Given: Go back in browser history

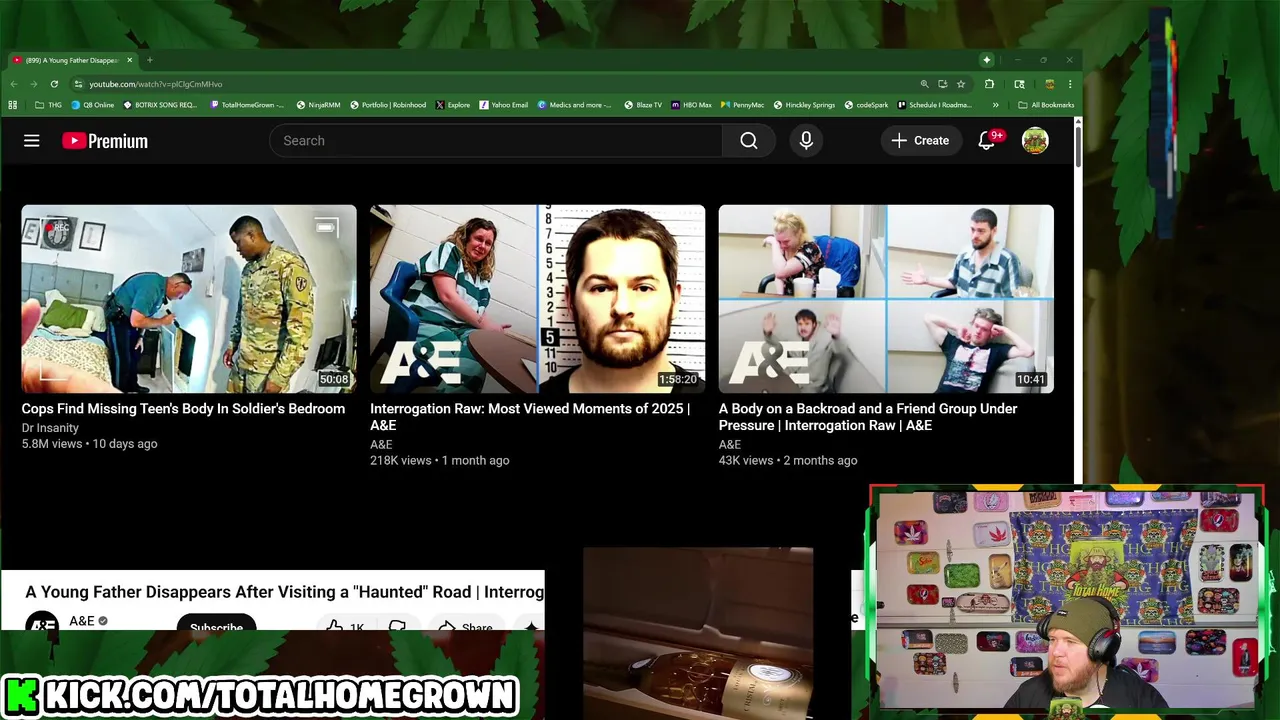Looking at the screenshot, I should (14, 84).
